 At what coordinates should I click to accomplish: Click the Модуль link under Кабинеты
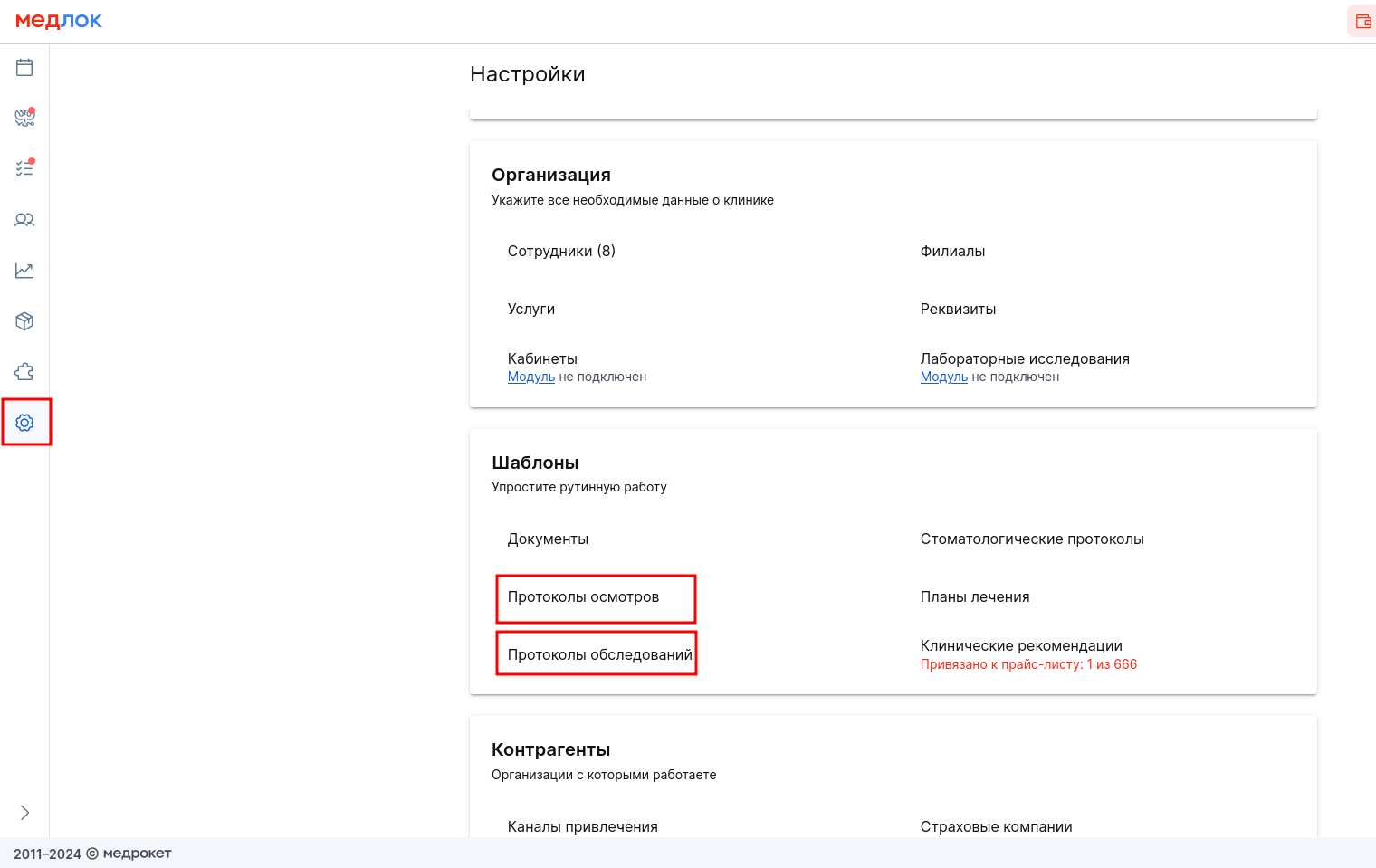coord(530,377)
